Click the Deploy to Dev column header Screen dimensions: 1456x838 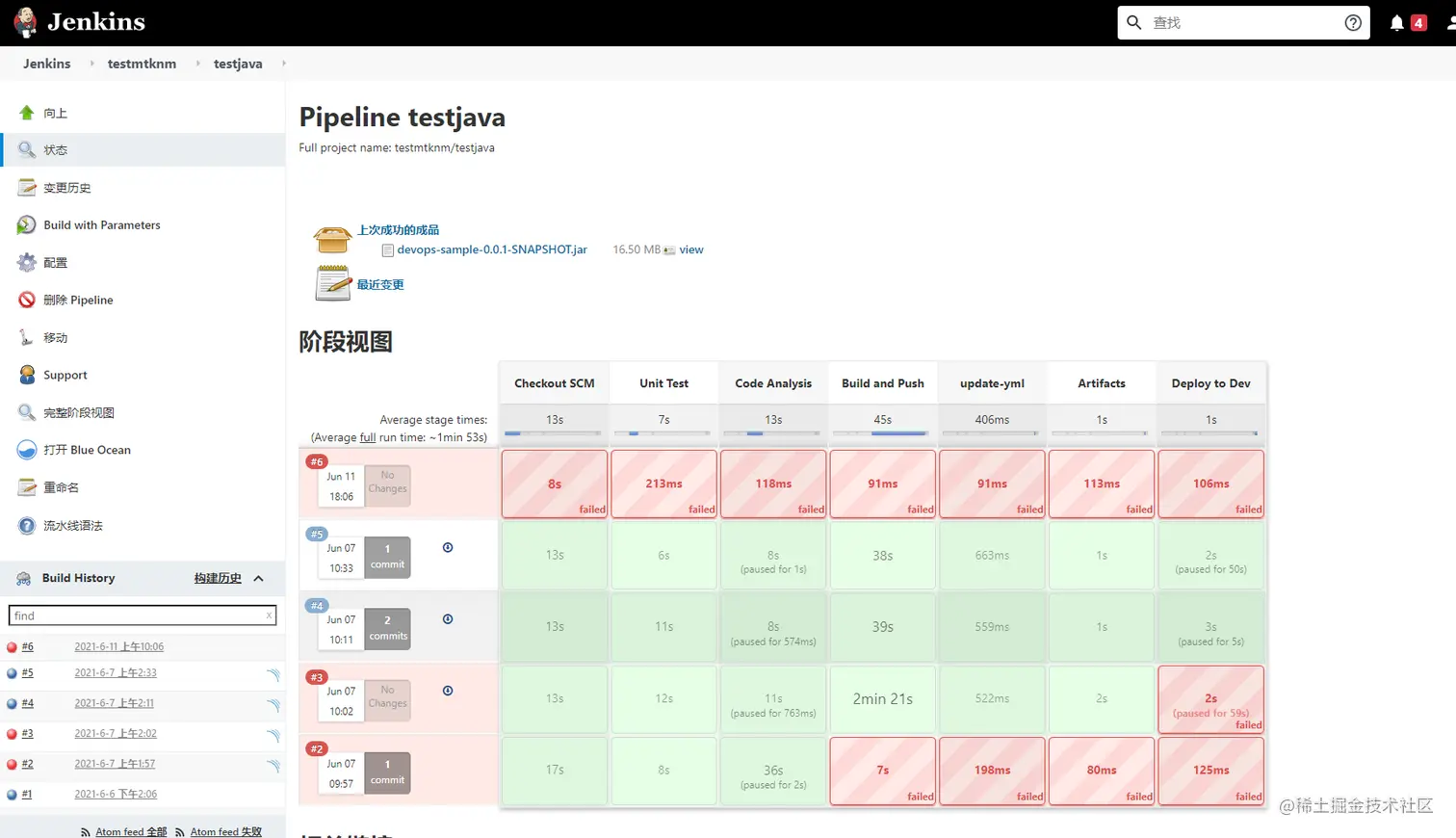1211,383
